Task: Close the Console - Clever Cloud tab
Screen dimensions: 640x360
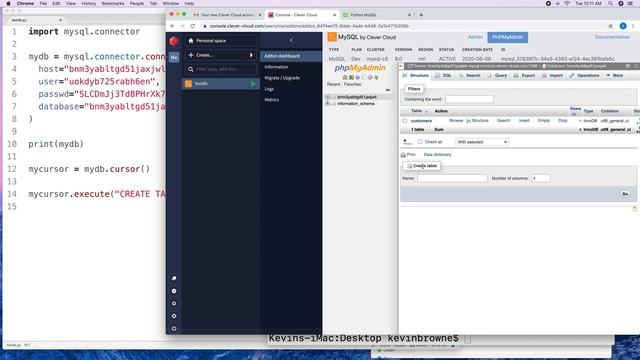Action: 335,15
